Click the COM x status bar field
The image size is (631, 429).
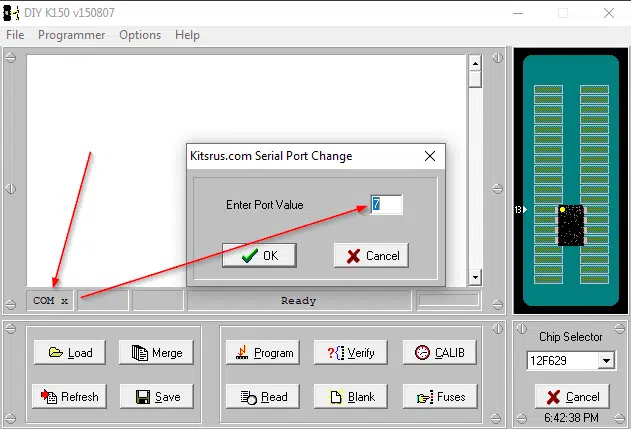point(50,301)
